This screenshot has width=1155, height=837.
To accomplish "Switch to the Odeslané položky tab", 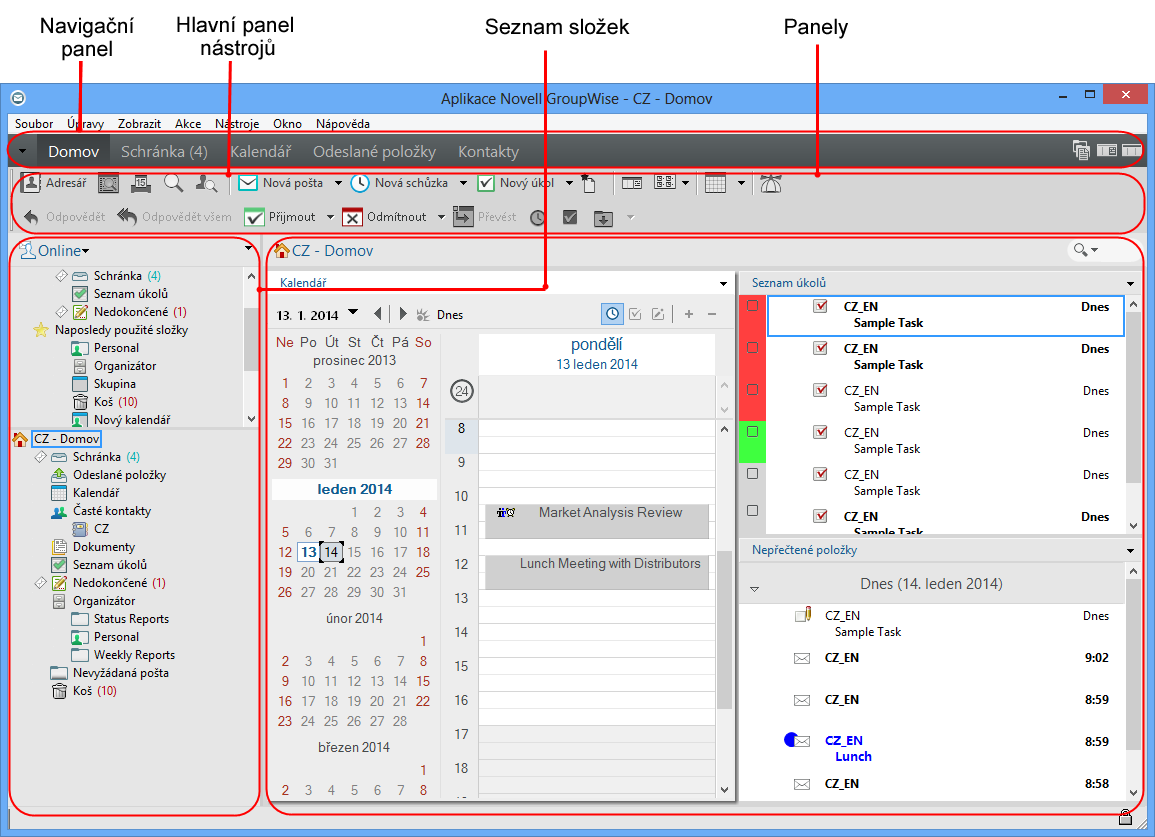I will [x=374, y=151].
